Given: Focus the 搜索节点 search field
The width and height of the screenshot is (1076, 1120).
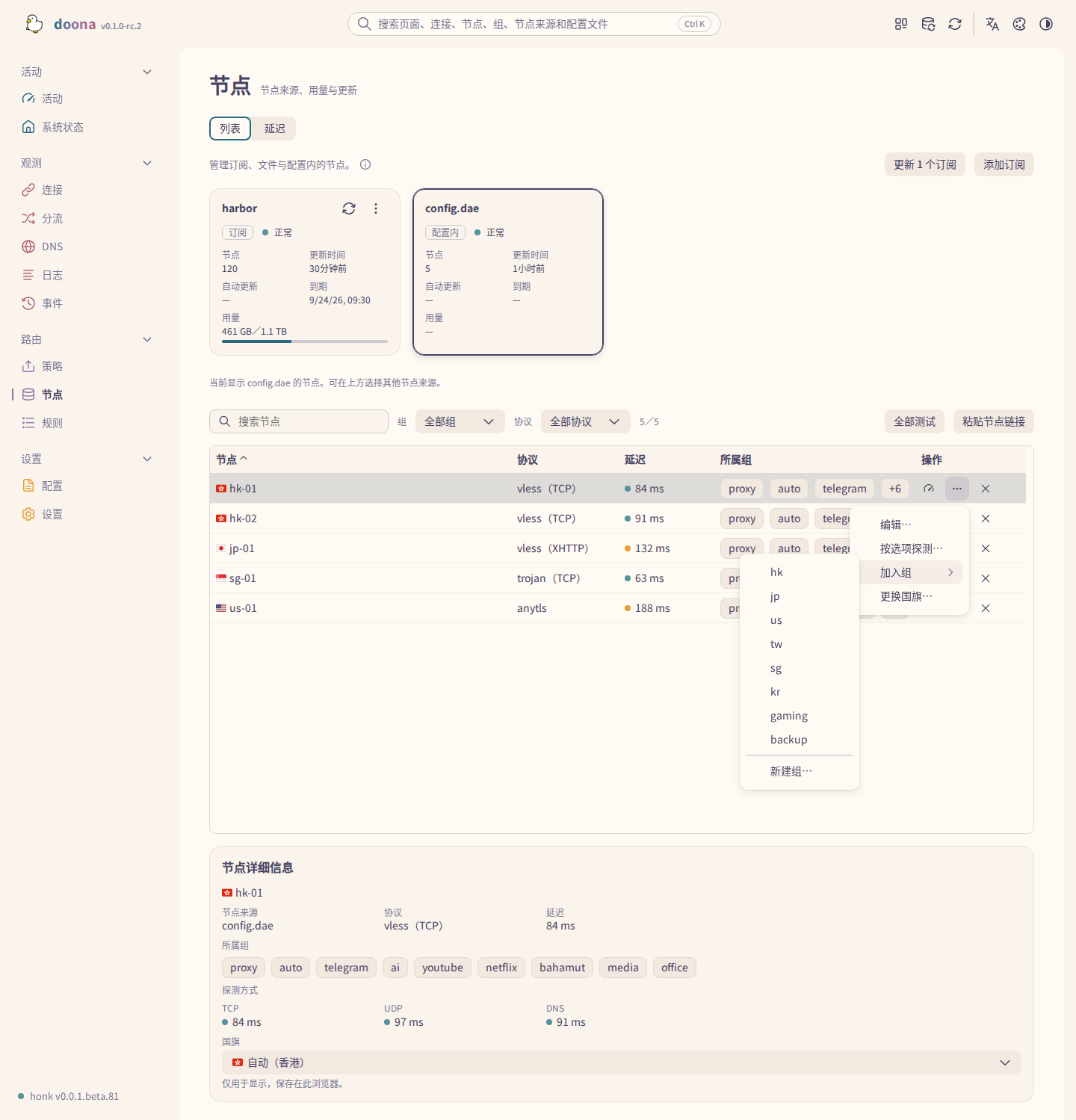Looking at the screenshot, I should (x=299, y=421).
